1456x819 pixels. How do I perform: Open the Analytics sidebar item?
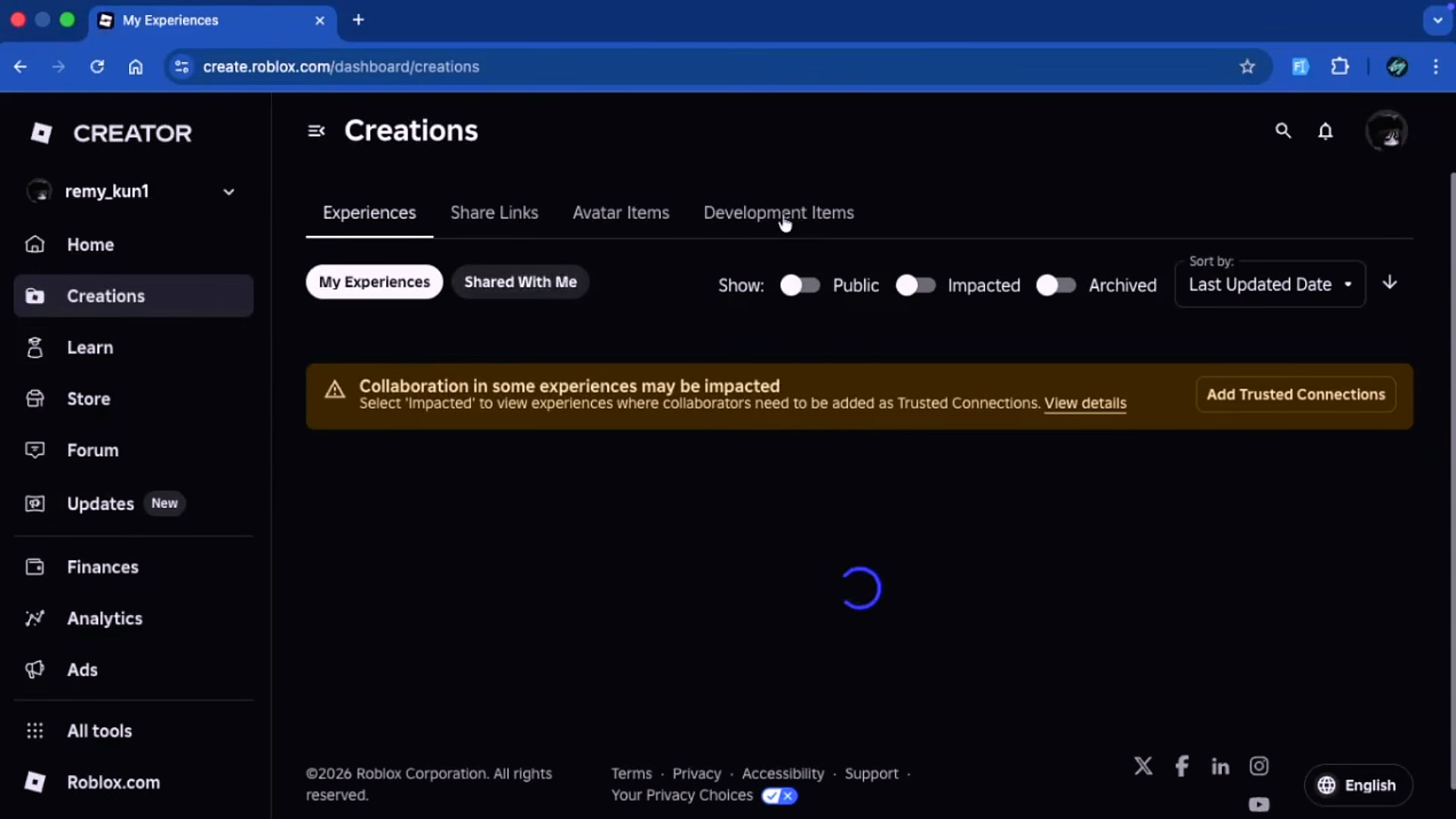pyautogui.click(x=105, y=619)
